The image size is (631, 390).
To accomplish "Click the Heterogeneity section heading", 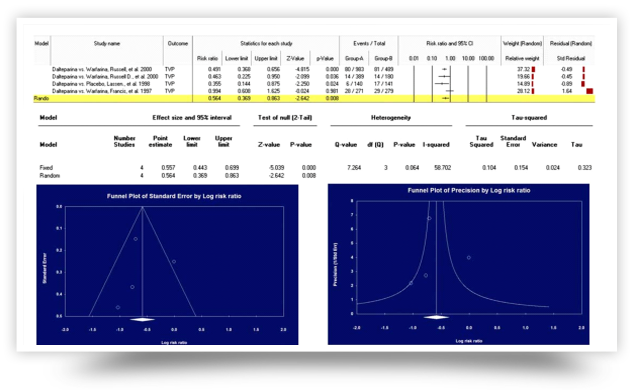I will 391,118.
